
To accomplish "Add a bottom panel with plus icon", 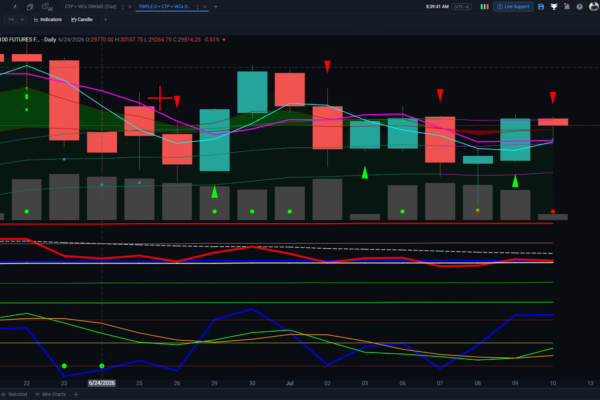I will (x=76, y=394).
